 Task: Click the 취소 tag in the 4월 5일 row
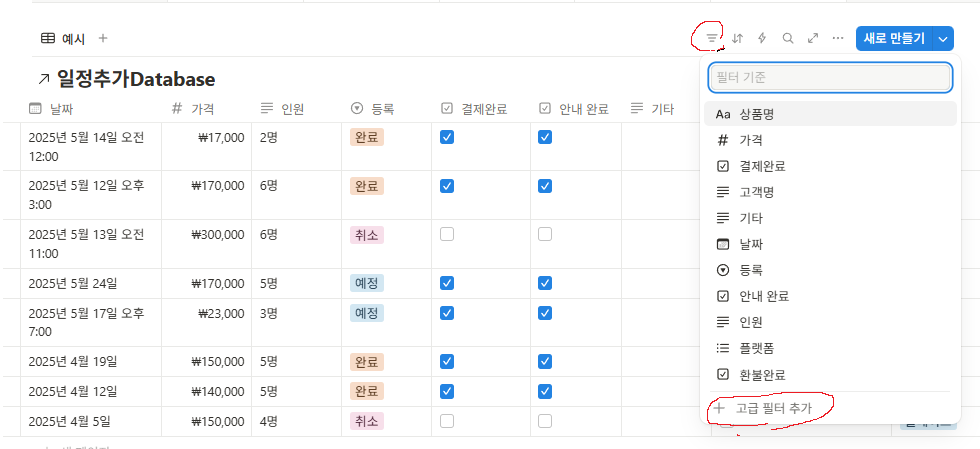[x=367, y=421]
